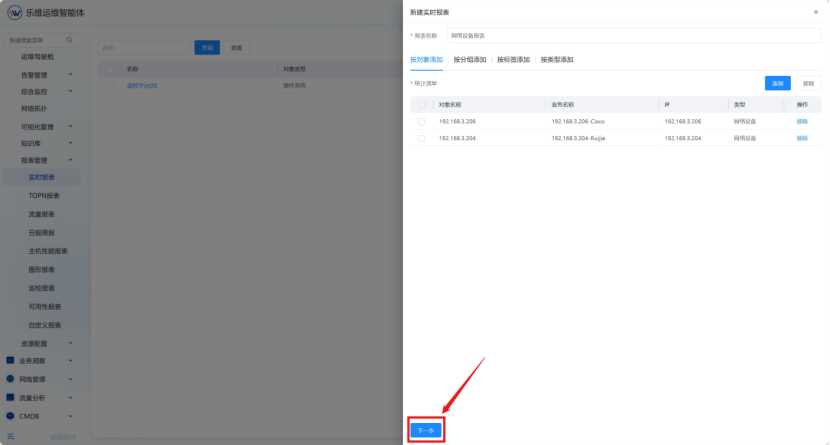Viewport: 830px width, 445px height.
Task: Collapse the 报表管理 menu
Action: (70, 160)
